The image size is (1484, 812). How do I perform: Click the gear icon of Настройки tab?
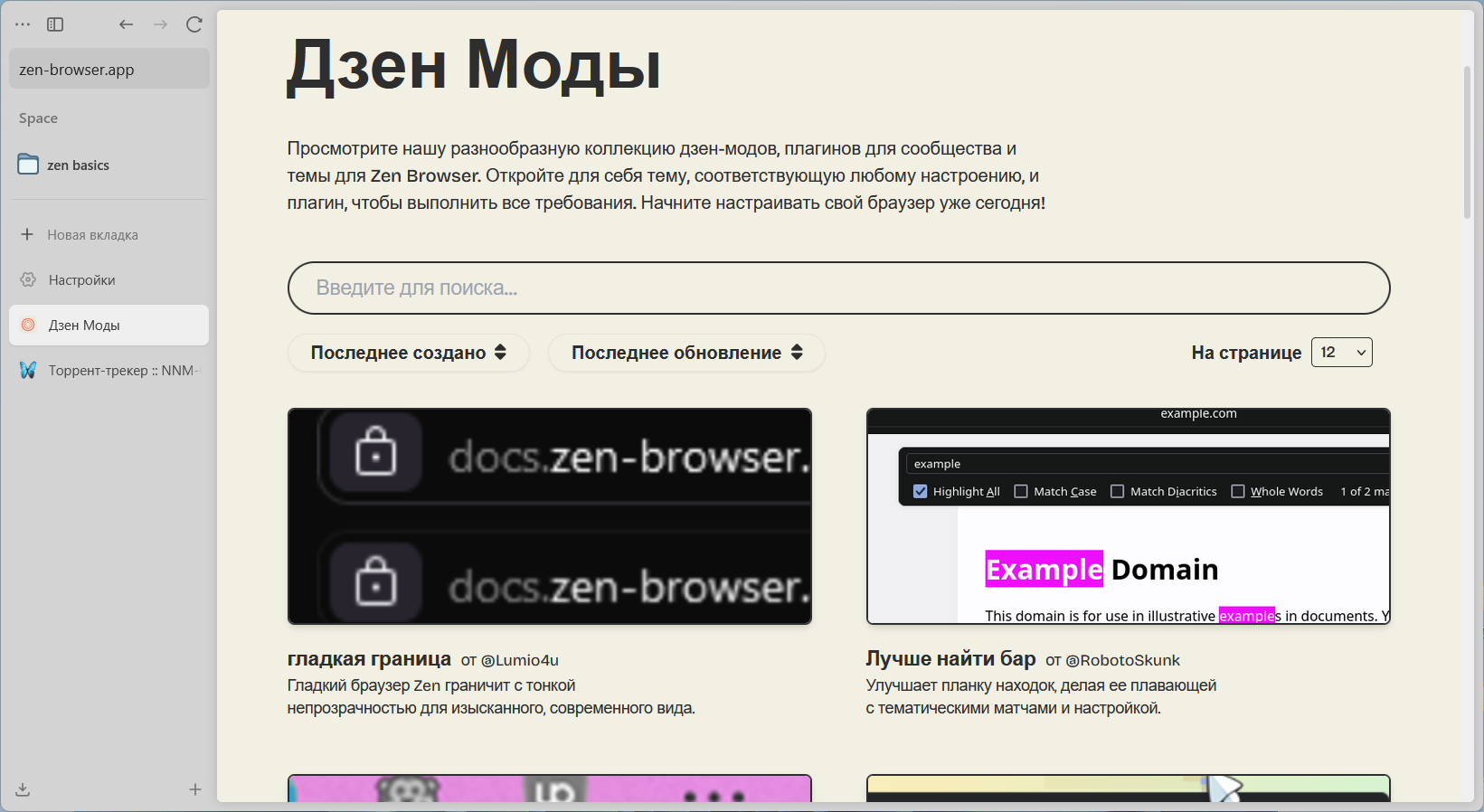28,279
